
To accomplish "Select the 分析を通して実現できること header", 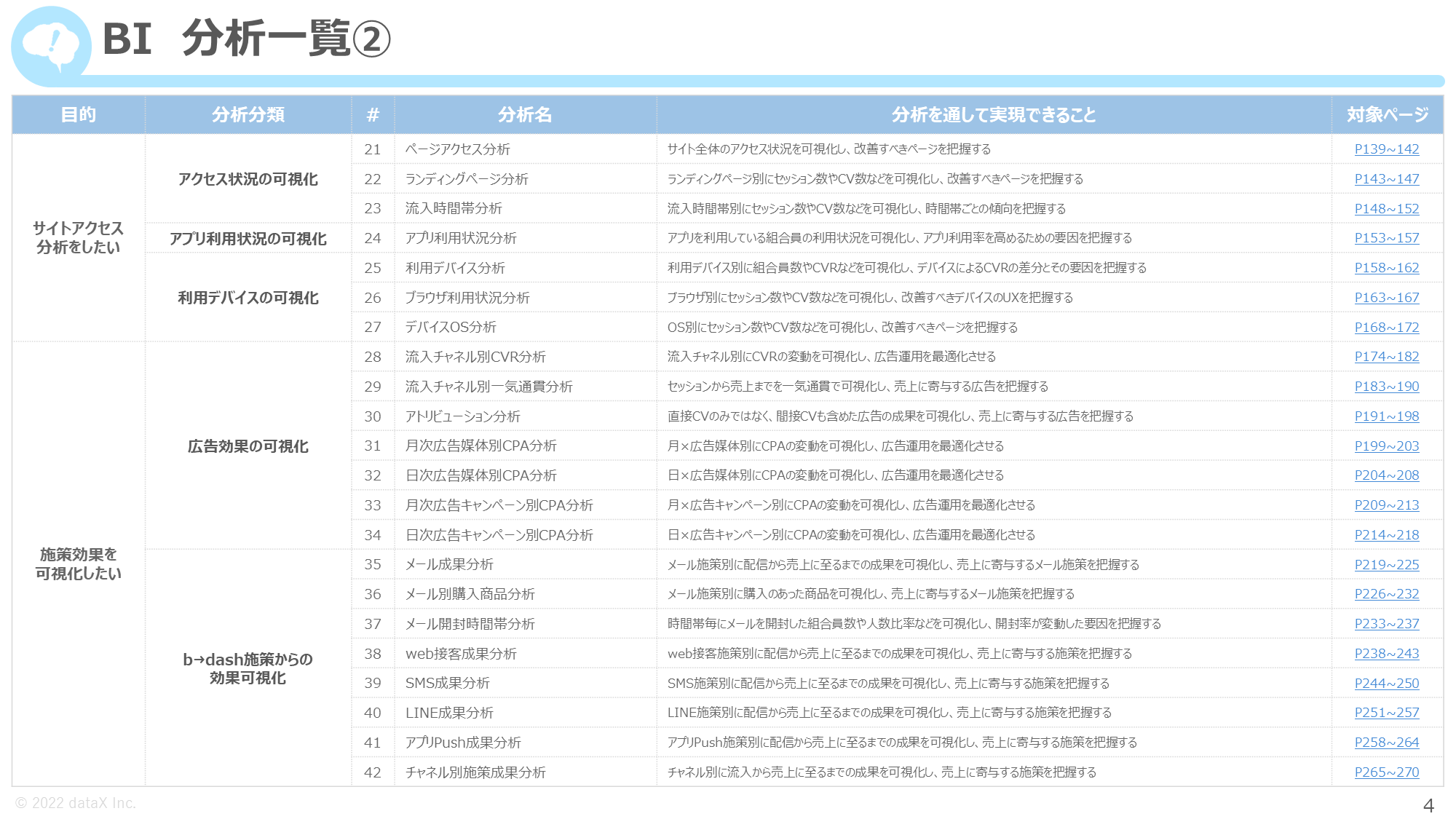I will pos(994,115).
